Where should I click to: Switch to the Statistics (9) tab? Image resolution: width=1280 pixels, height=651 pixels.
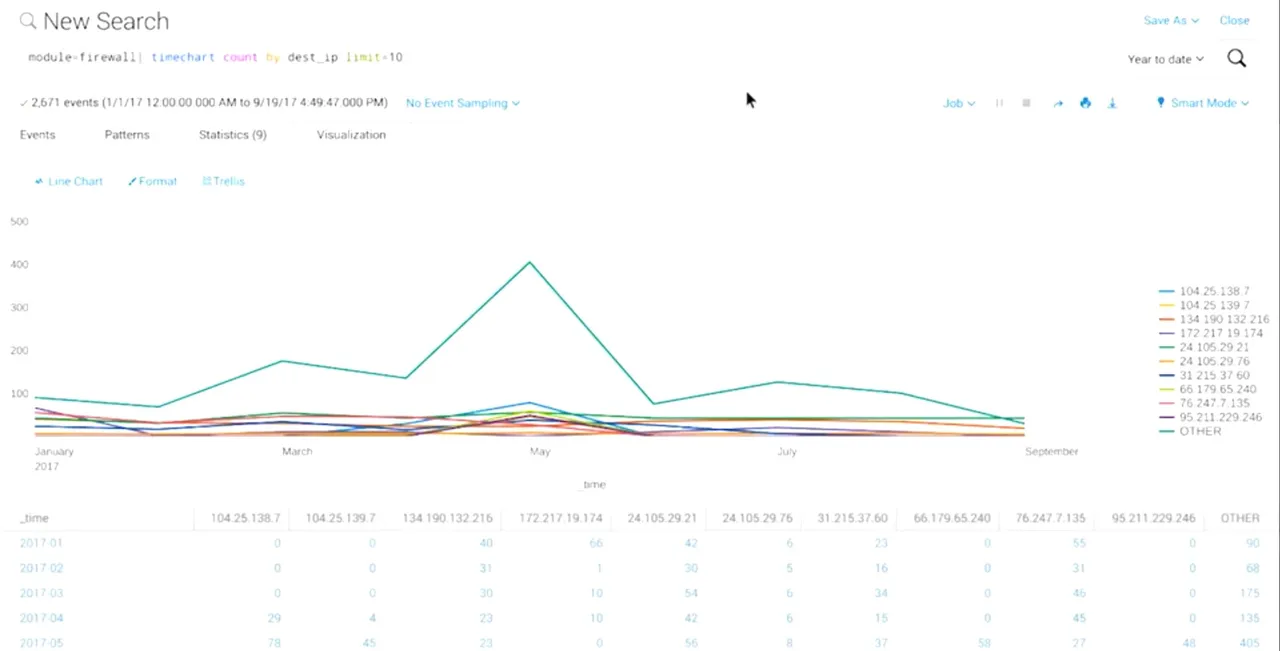[x=232, y=134]
